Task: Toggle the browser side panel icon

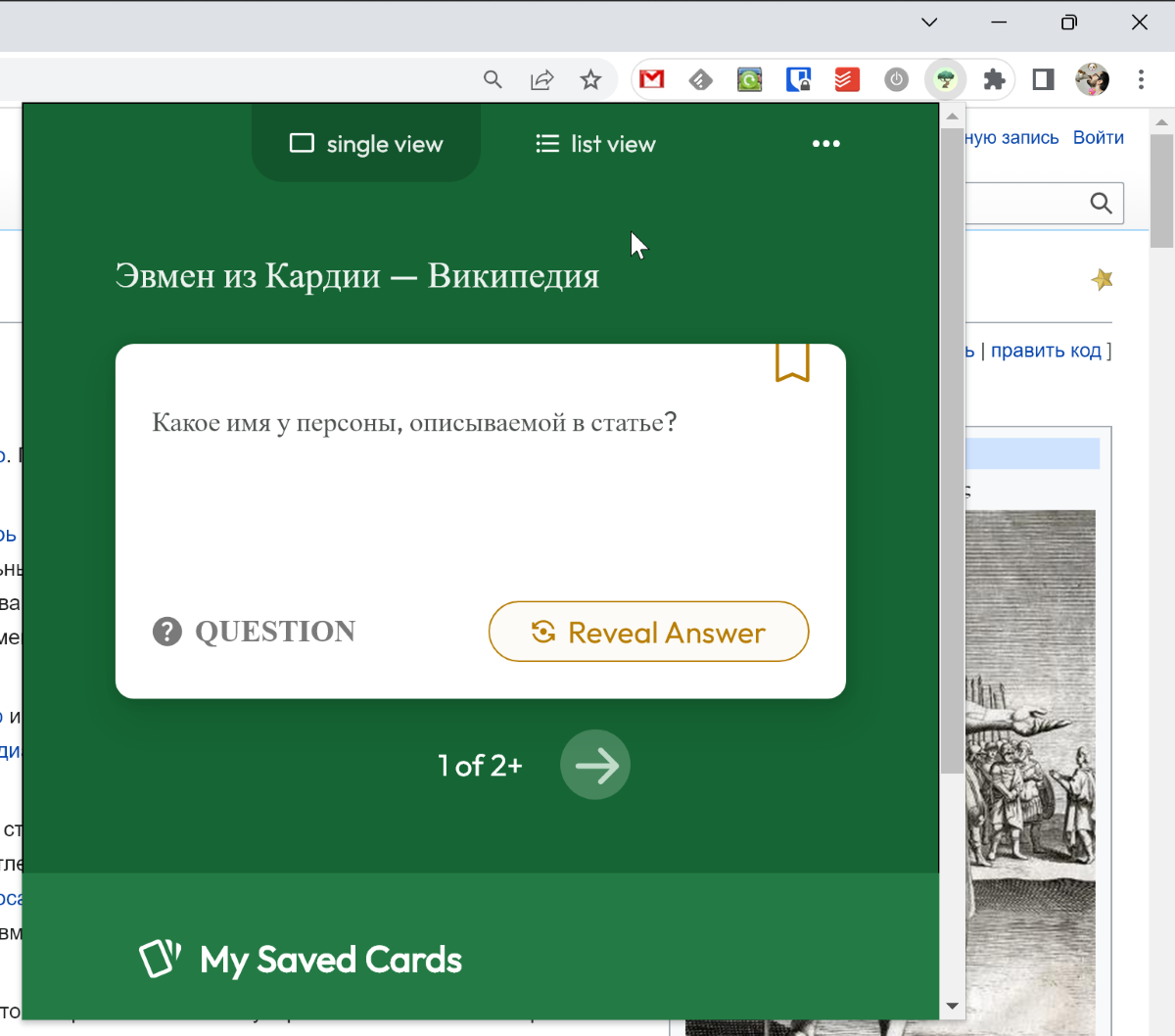Action: pyautogui.click(x=1044, y=79)
